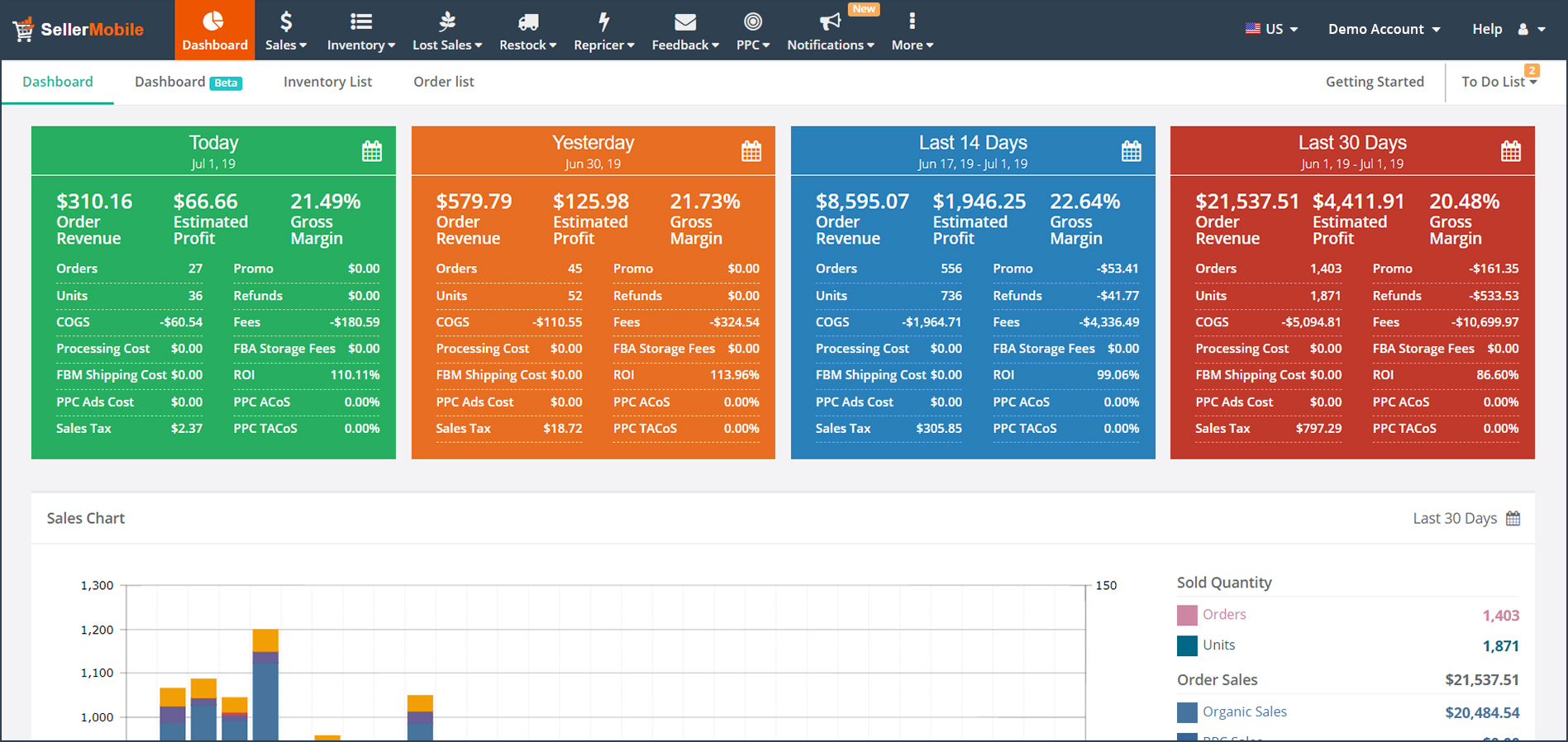Toggle Organic Sales series in legend
1568x742 pixels.
click(x=1232, y=712)
